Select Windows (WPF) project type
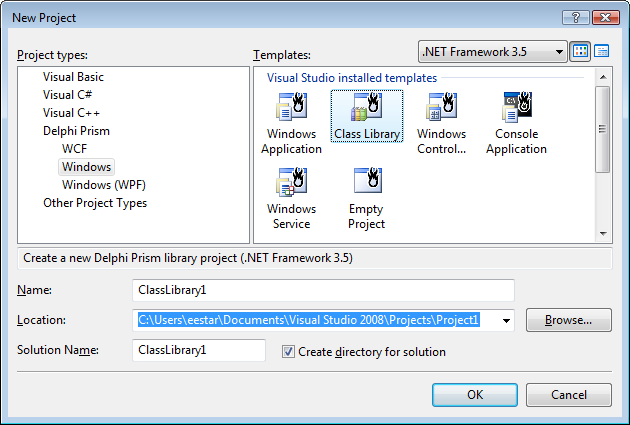 point(104,185)
